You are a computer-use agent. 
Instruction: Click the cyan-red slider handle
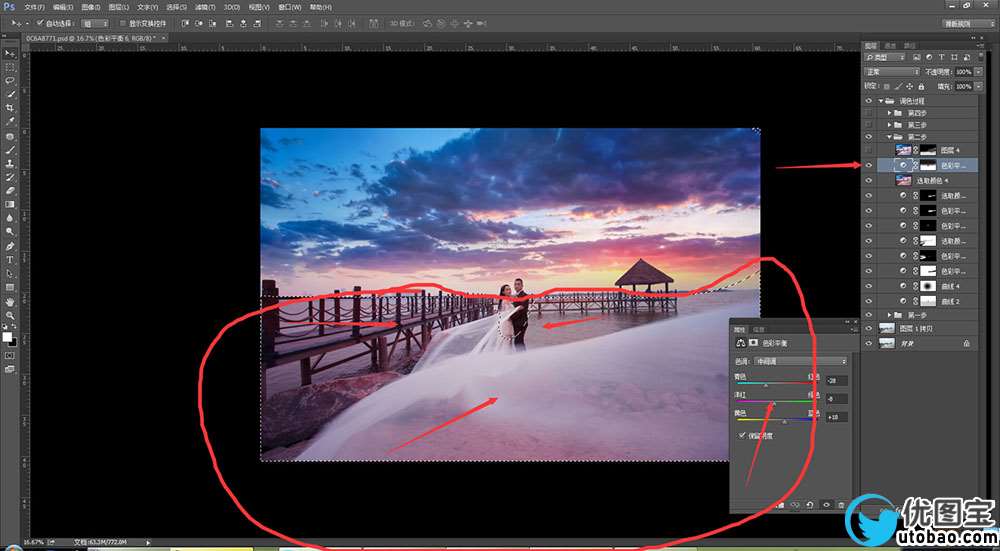[765, 385]
